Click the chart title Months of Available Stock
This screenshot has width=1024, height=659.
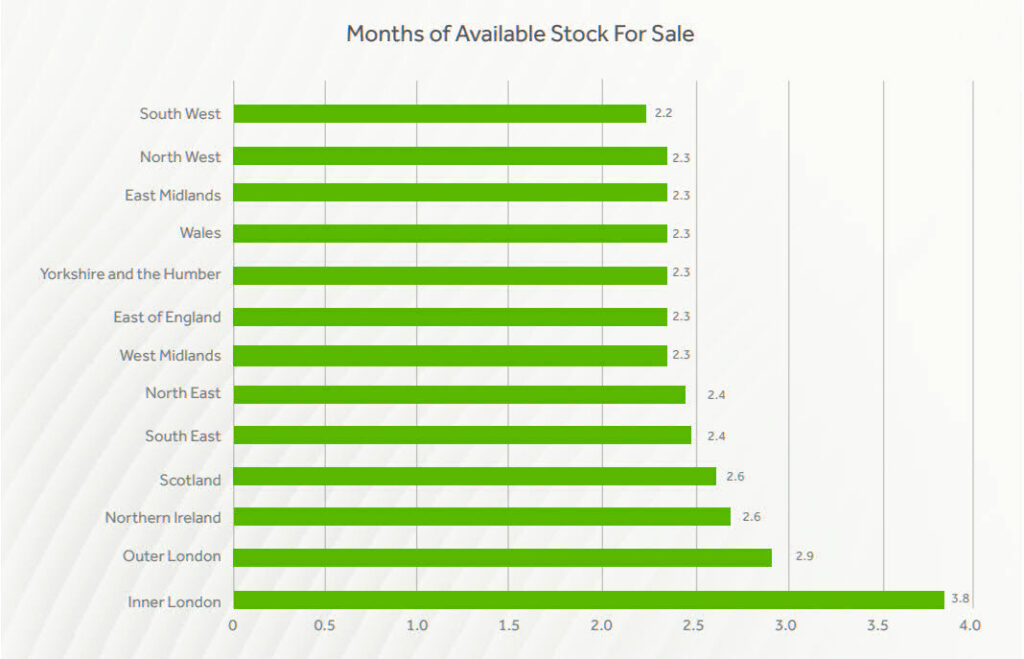520,34
